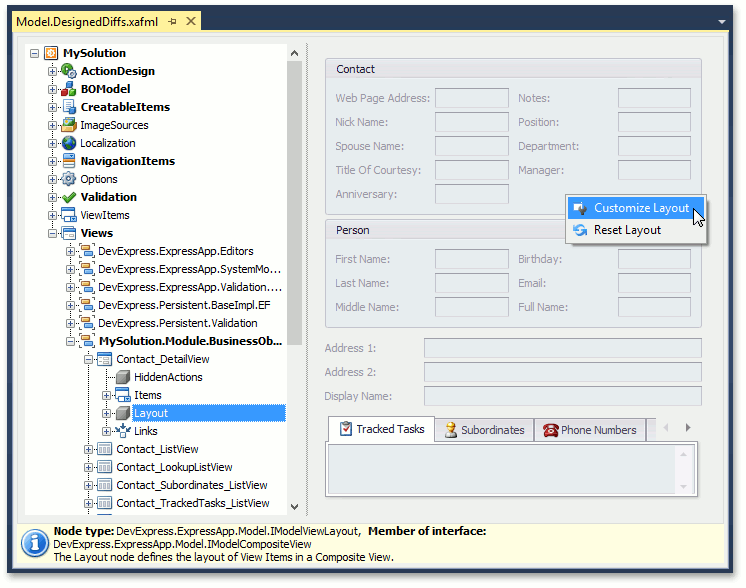Image resolution: width=746 pixels, height=588 pixels.
Task: Expand the ActionDesign node
Action: 52,71
